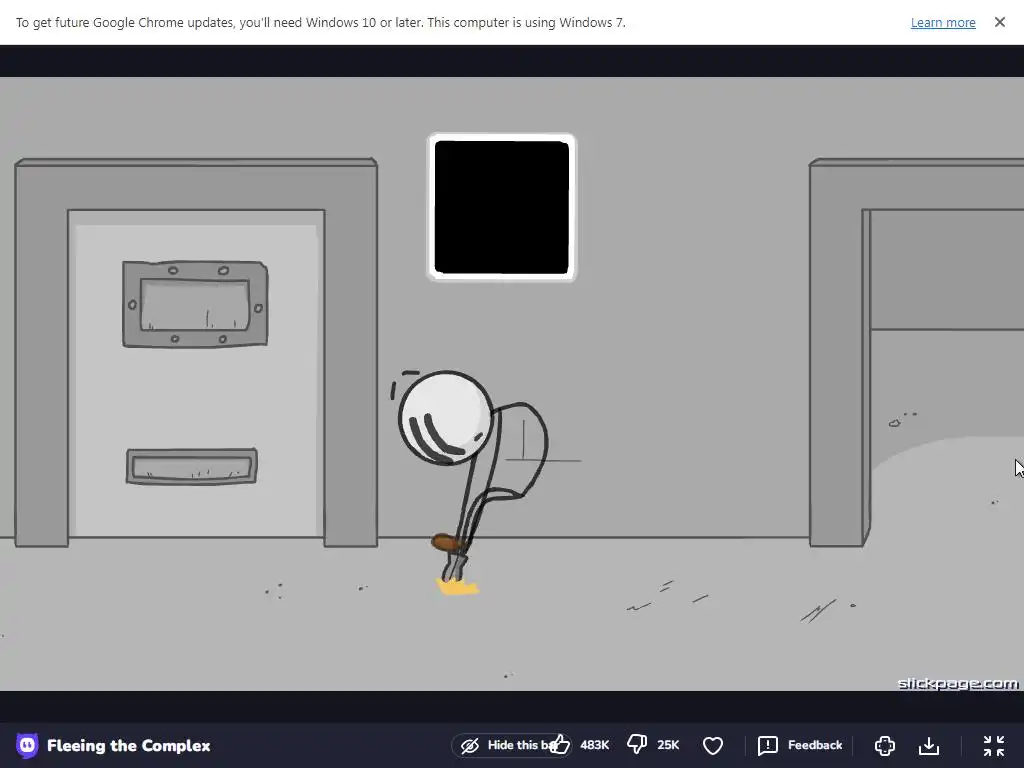Click the 483K likes count

(594, 745)
